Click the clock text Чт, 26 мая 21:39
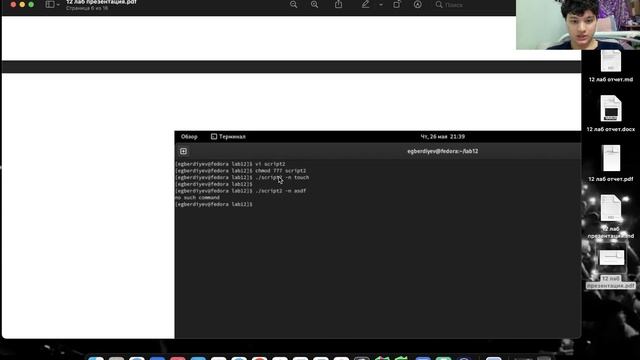This screenshot has width=640, height=360. [442, 137]
